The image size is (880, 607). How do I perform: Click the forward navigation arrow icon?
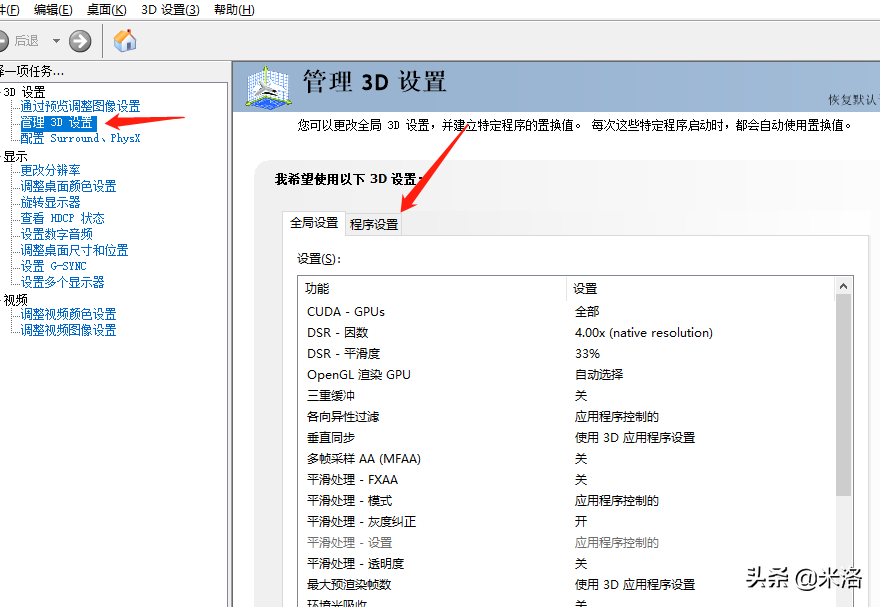[x=80, y=41]
